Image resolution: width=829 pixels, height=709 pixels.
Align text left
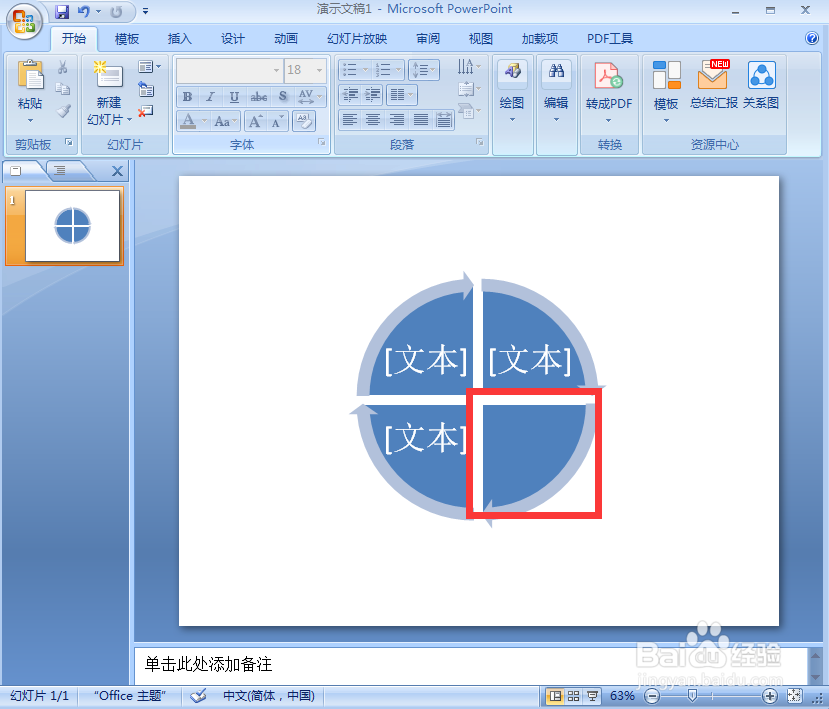click(349, 120)
